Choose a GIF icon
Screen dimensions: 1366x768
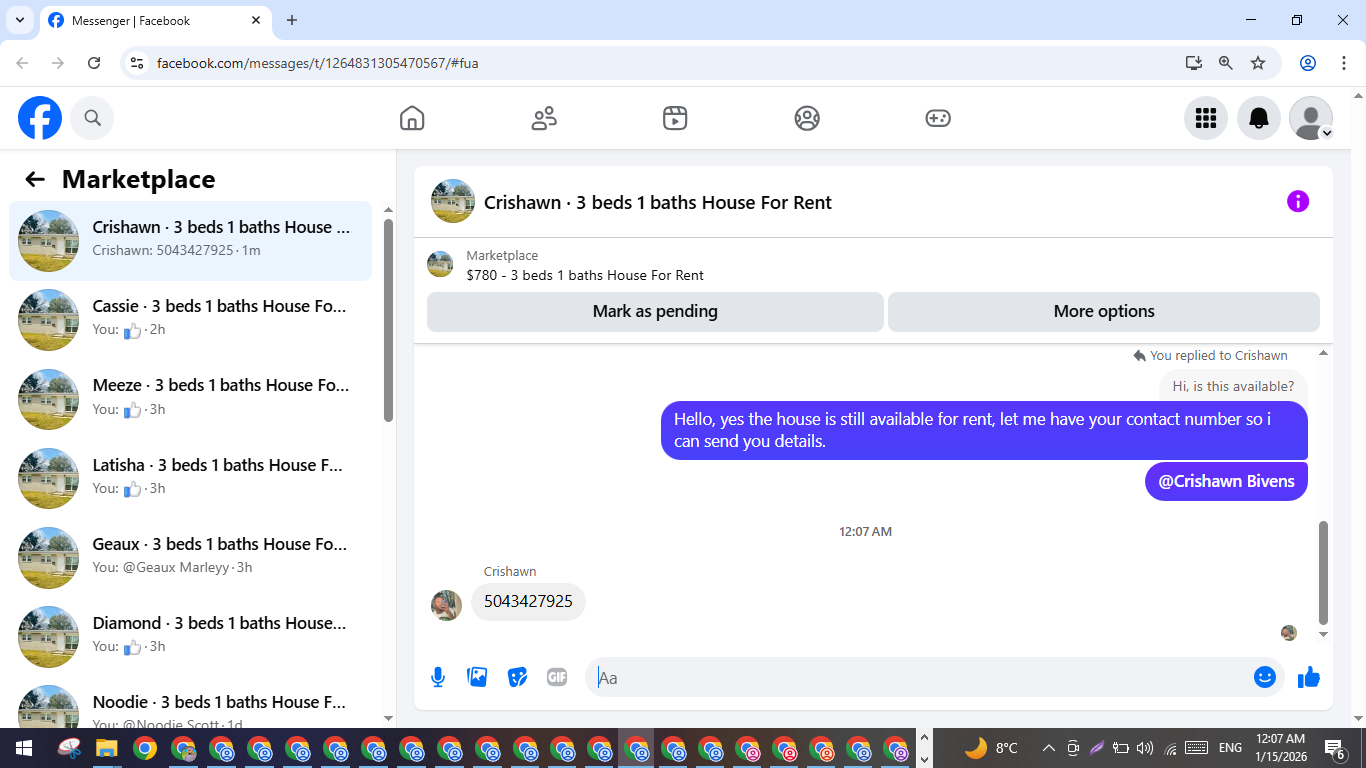point(557,677)
